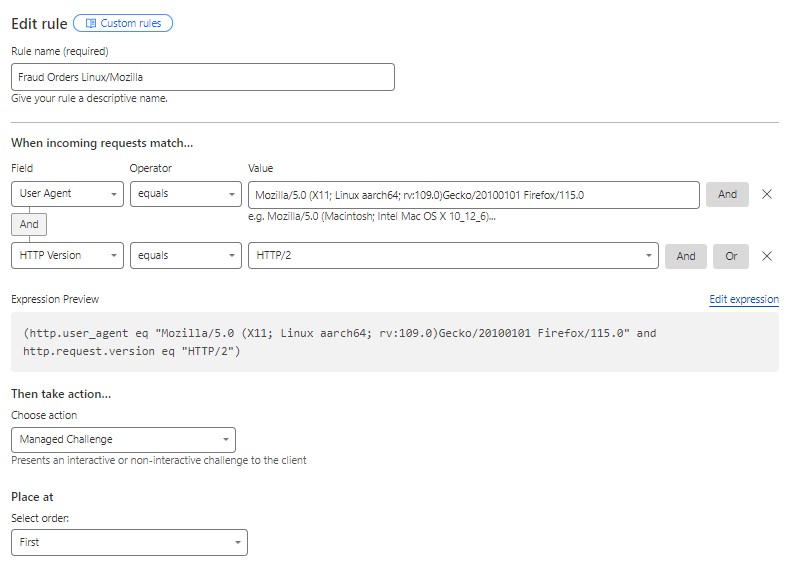
Task: Remove the User Agent condition row
Action: [767, 194]
